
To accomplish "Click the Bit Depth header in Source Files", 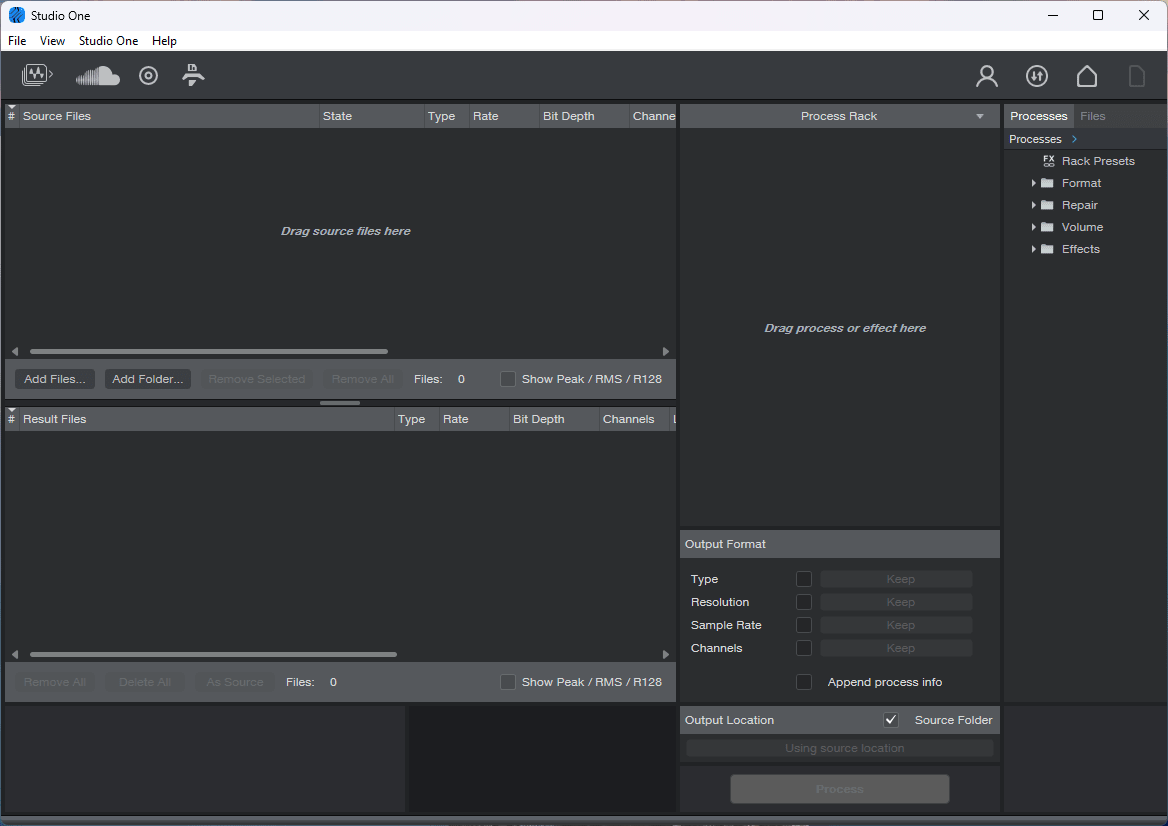I will pyautogui.click(x=583, y=116).
